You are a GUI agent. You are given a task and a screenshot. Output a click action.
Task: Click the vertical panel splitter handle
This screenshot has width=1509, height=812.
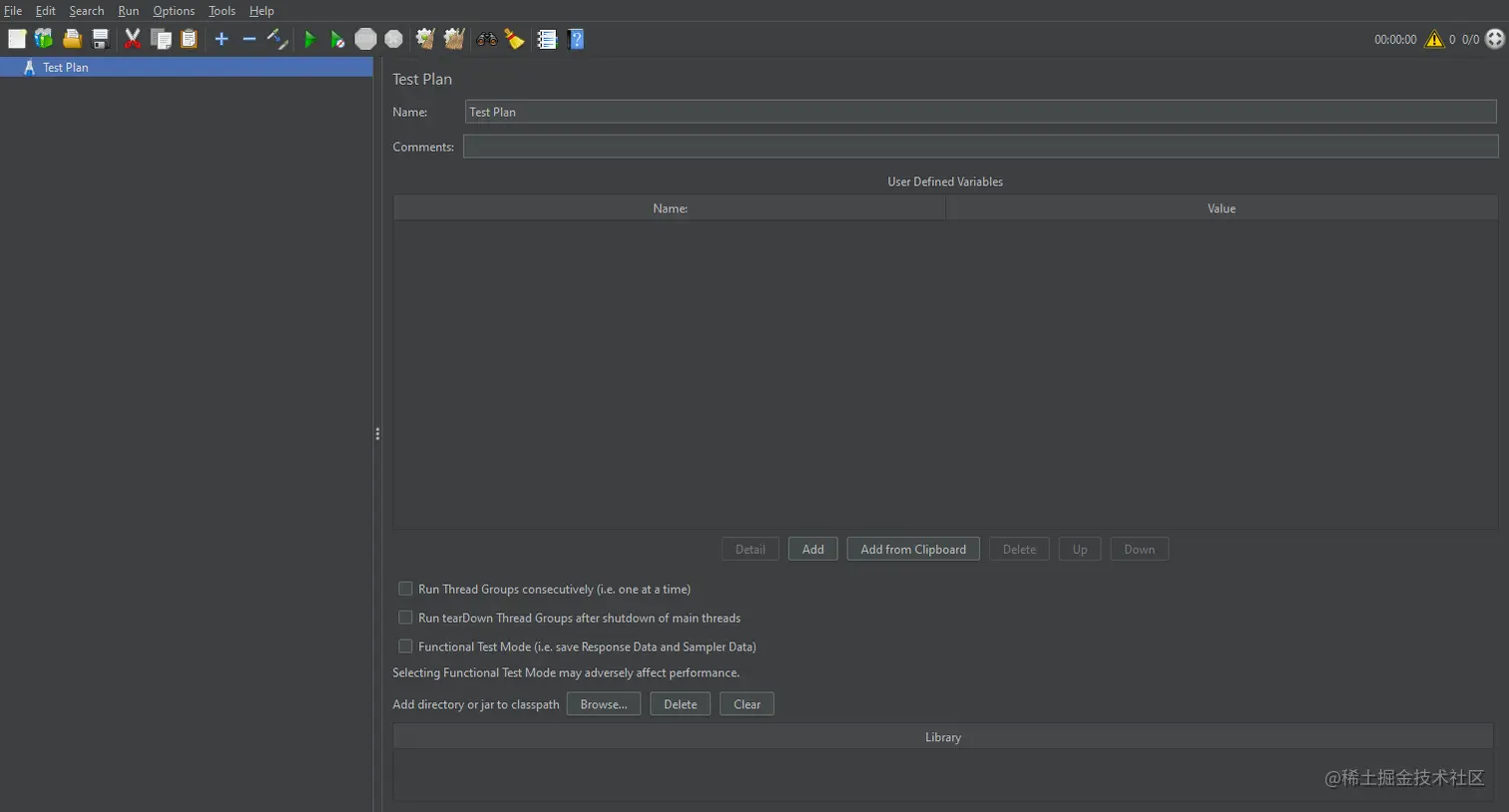pyautogui.click(x=377, y=434)
